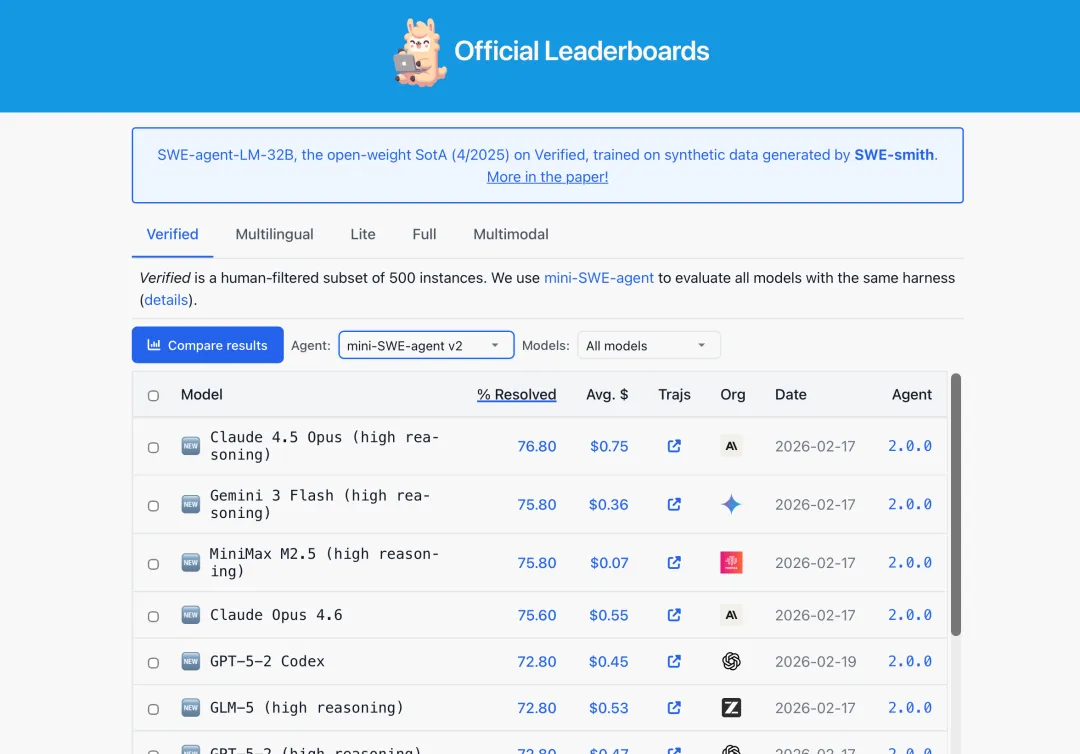Toggle the select-all checkbox in table header
Viewport: 1080px width, 754px height.
click(154, 396)
